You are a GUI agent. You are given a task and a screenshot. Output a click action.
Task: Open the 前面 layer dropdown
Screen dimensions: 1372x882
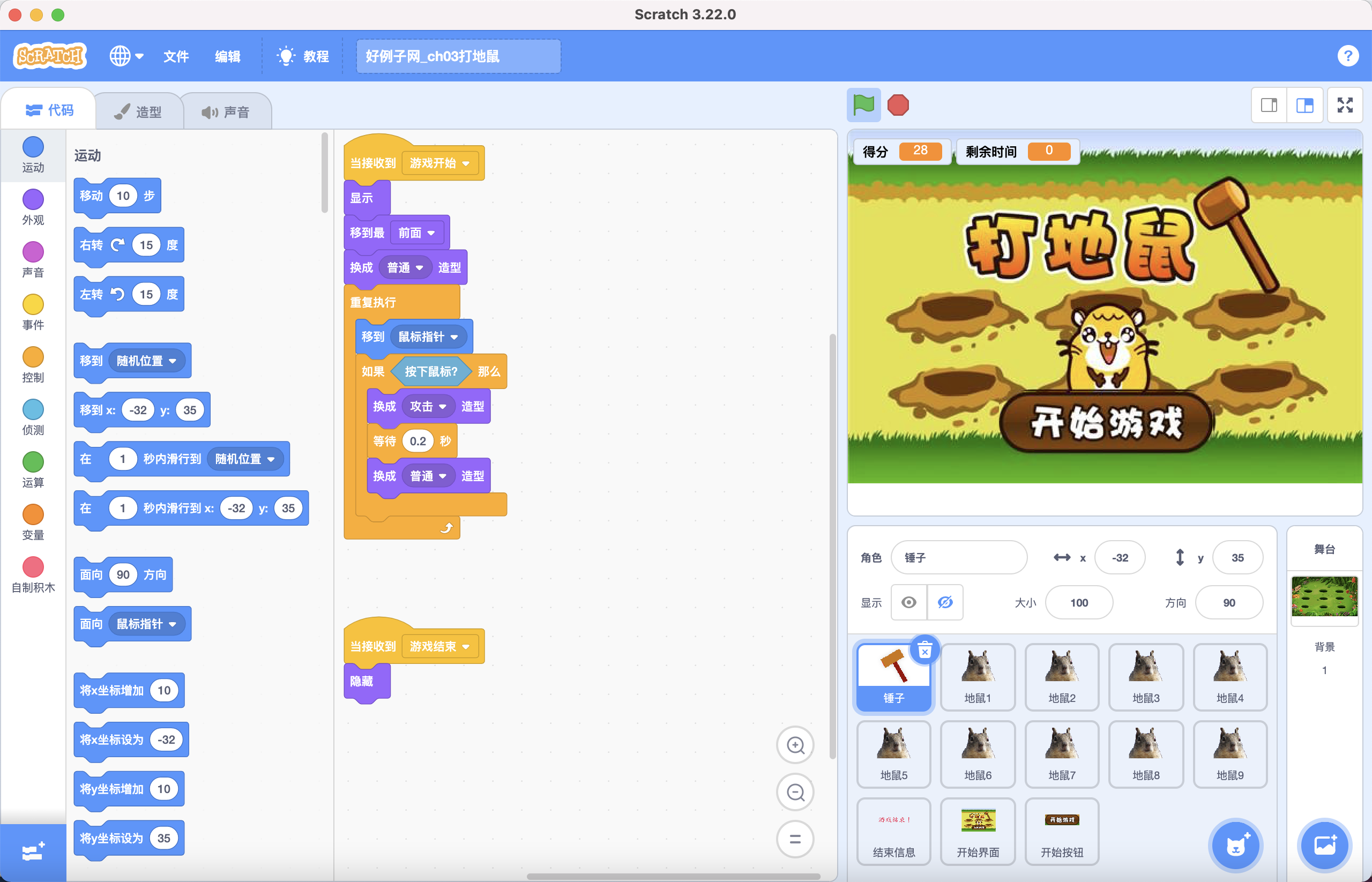[x=416, y=233]
